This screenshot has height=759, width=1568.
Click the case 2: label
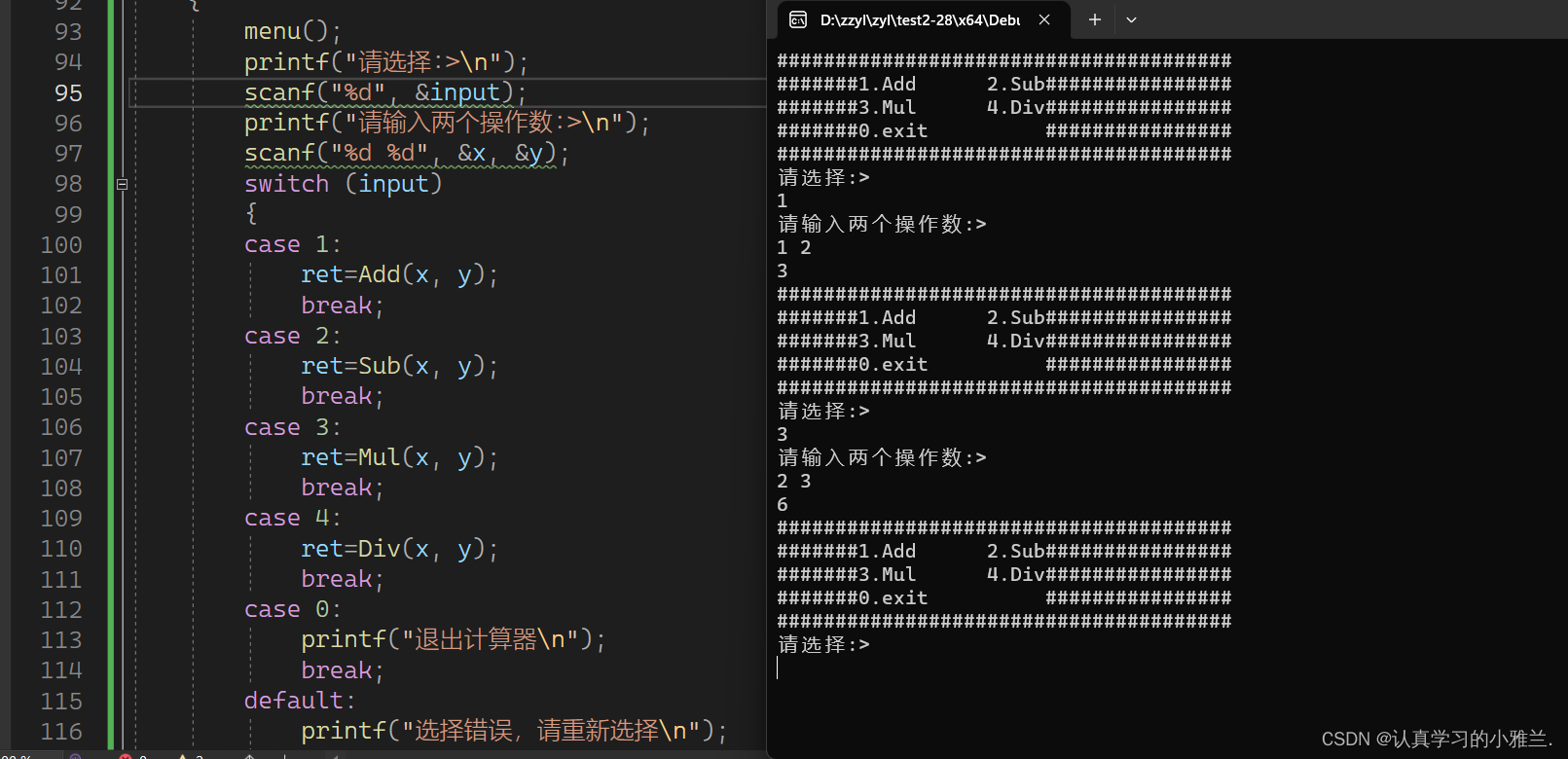(293, 337)
